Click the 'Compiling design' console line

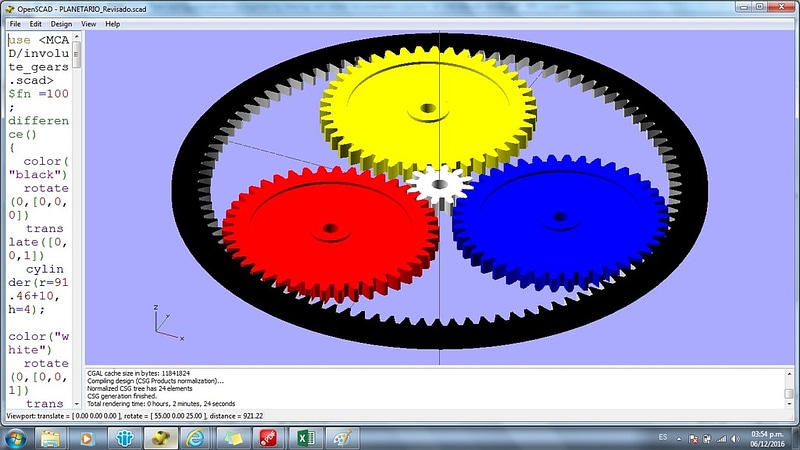(x=155, y=381)
